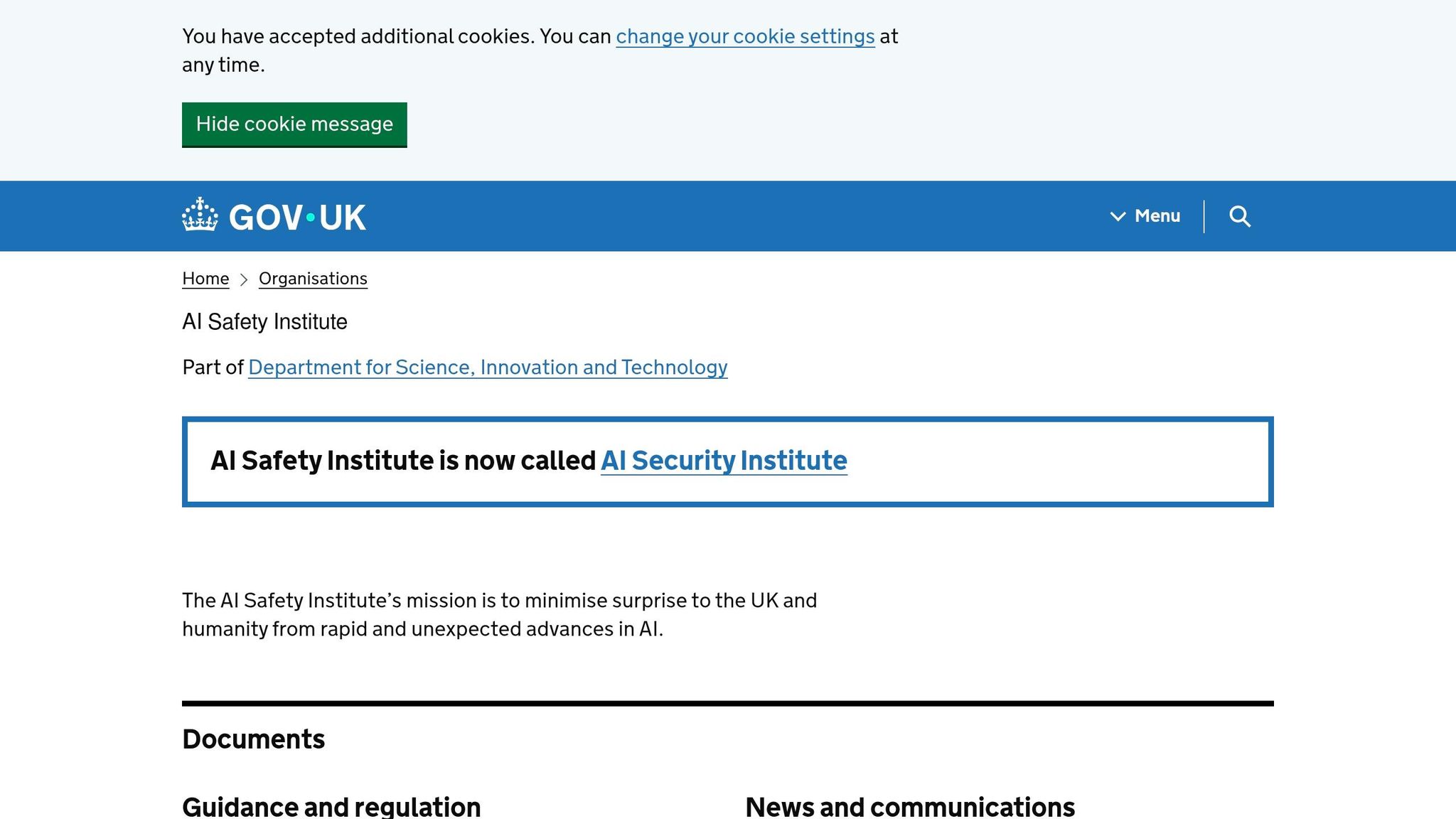Click the AI Safety Institute page title
The width and height of the screenshot is (1456, 819).
pos(264,322)
